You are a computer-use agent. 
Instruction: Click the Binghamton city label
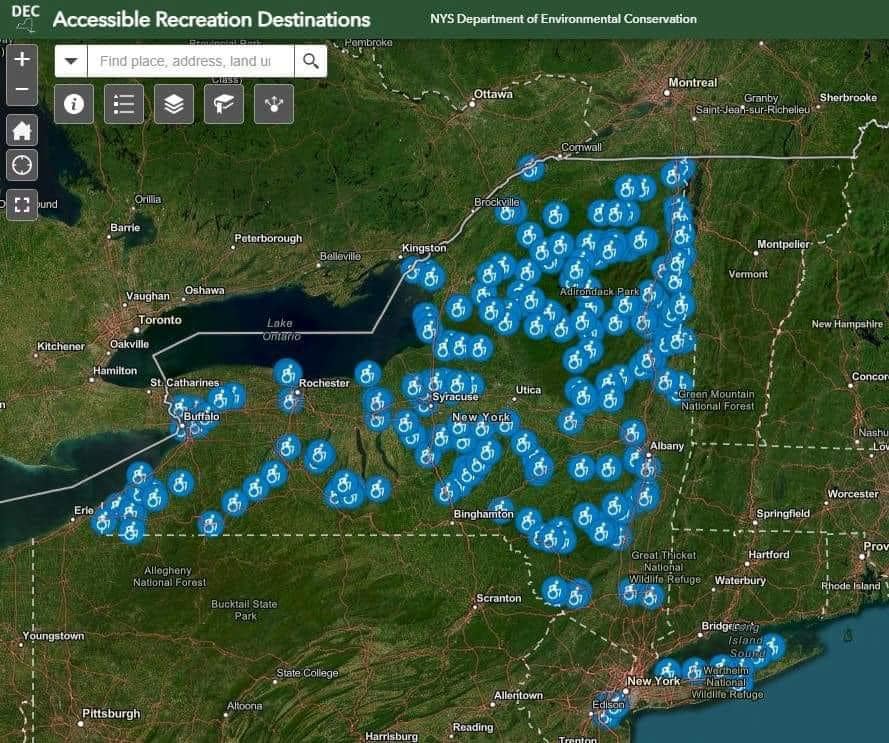coord(484,514)
